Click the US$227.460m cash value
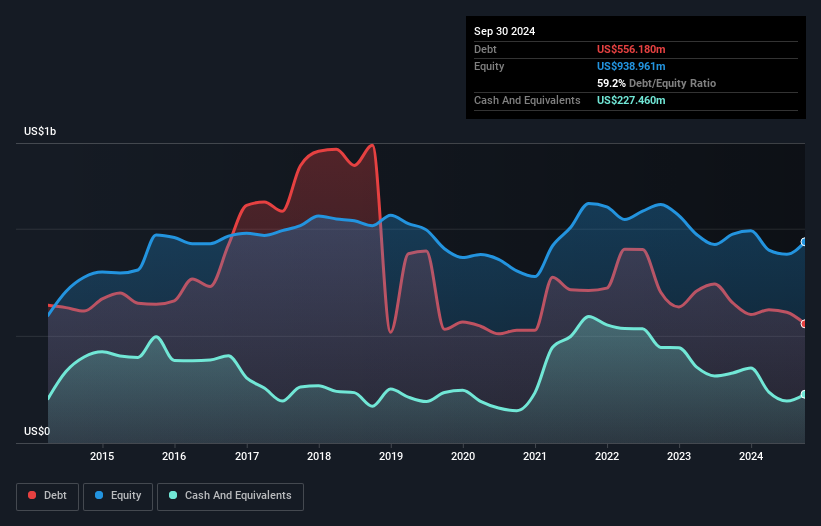821x526 pixels. [x=631, y=100]
